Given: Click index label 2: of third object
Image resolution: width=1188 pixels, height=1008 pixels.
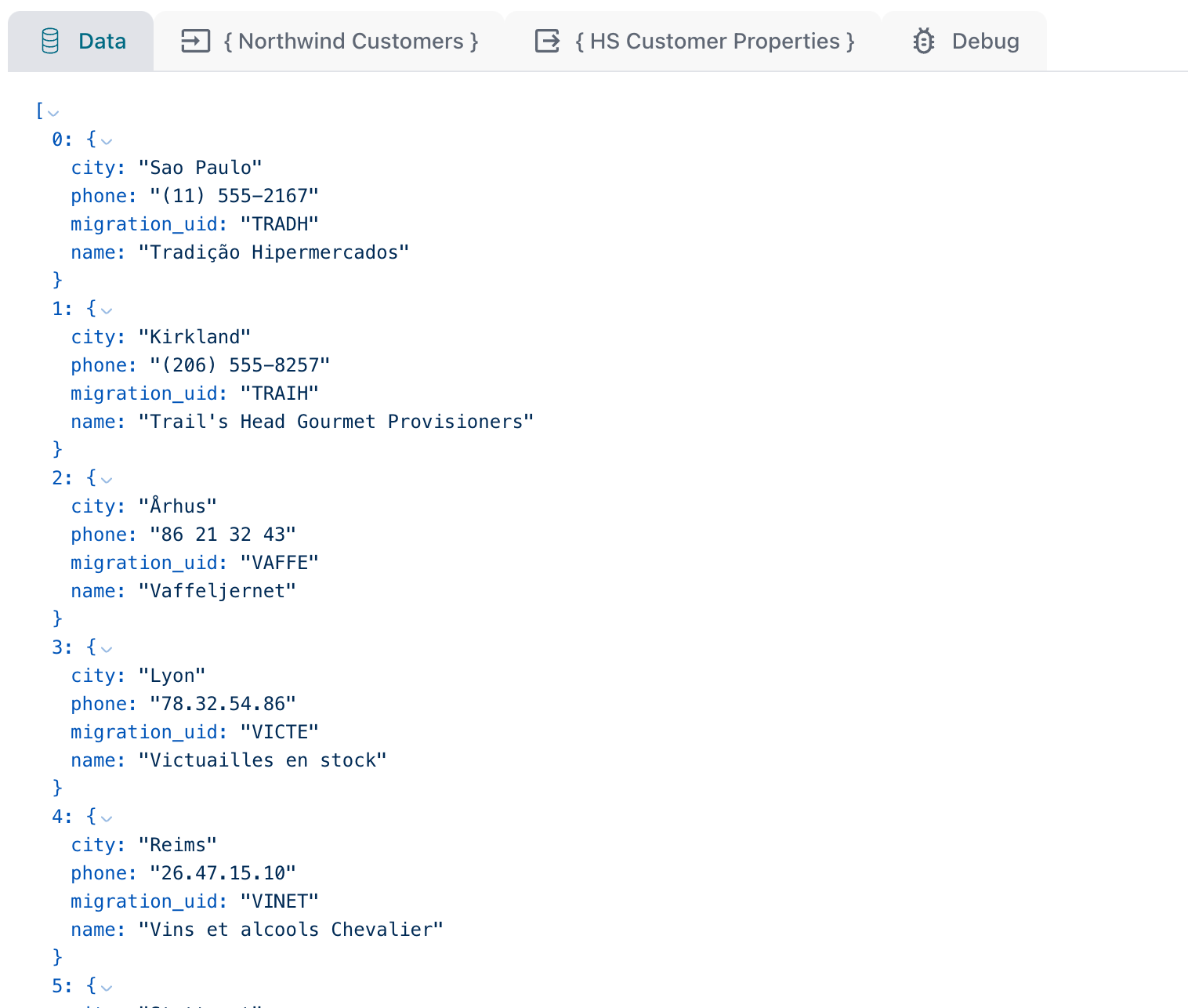Looking at the screenshot, I should pos(63,478).
